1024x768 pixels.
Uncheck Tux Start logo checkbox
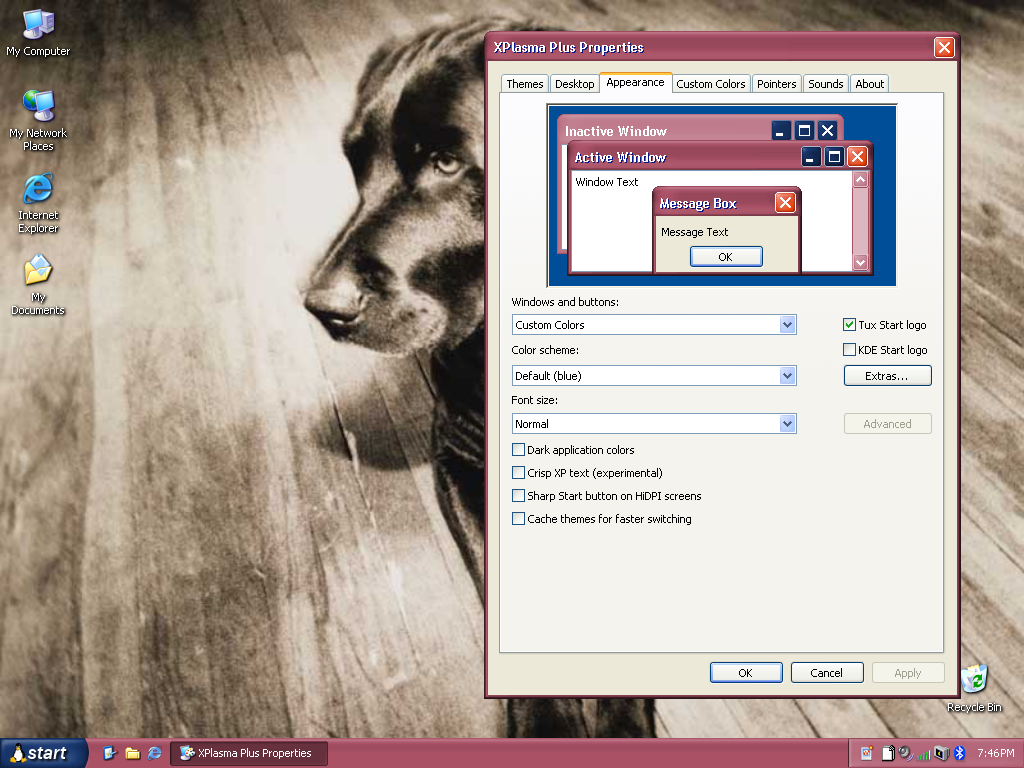click(849, 325)
